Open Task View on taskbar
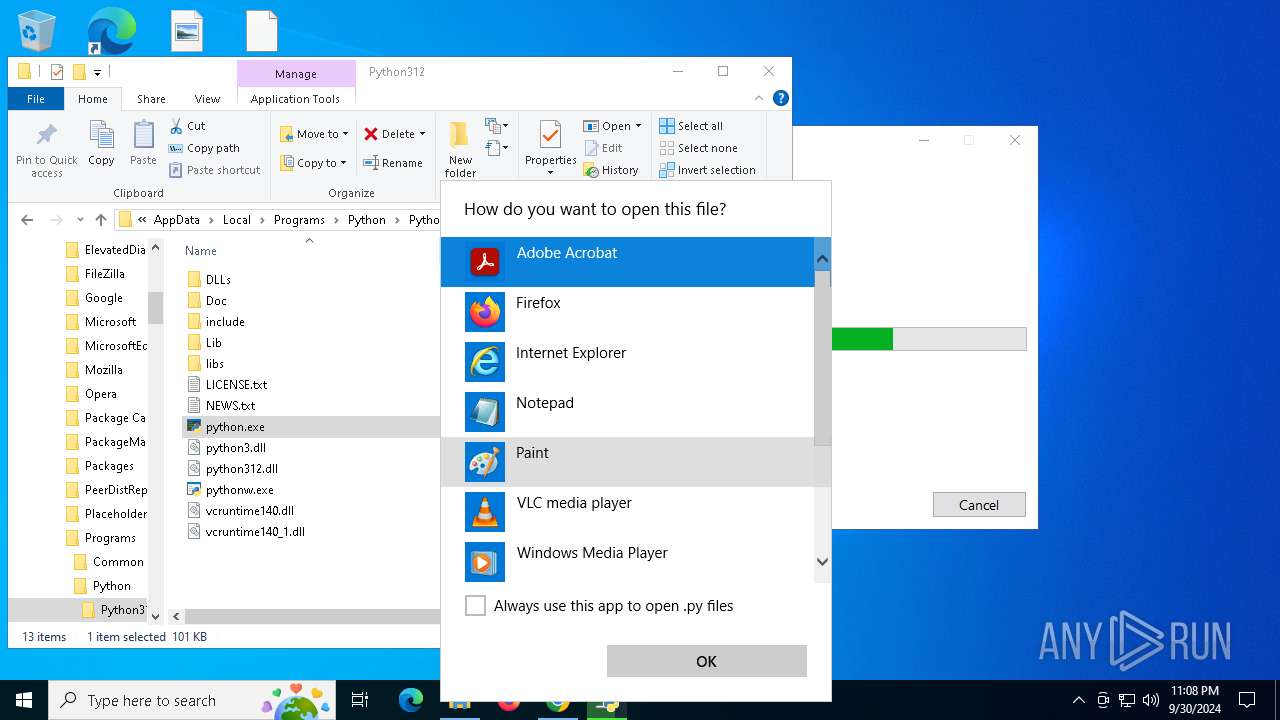The height and width of the screenshot is (720, 1280). click(360, 700)
